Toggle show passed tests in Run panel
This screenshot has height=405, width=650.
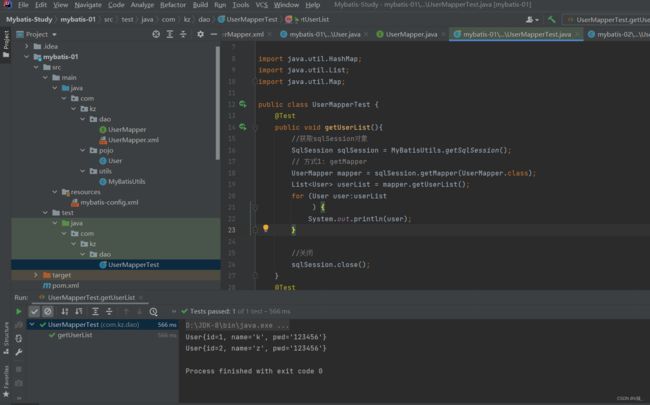(34, 311)
